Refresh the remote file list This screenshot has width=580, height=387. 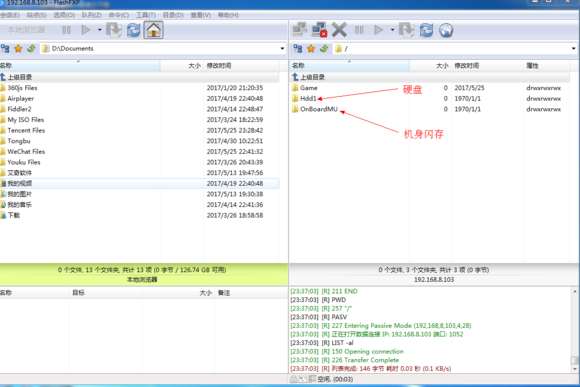(426, 30)
